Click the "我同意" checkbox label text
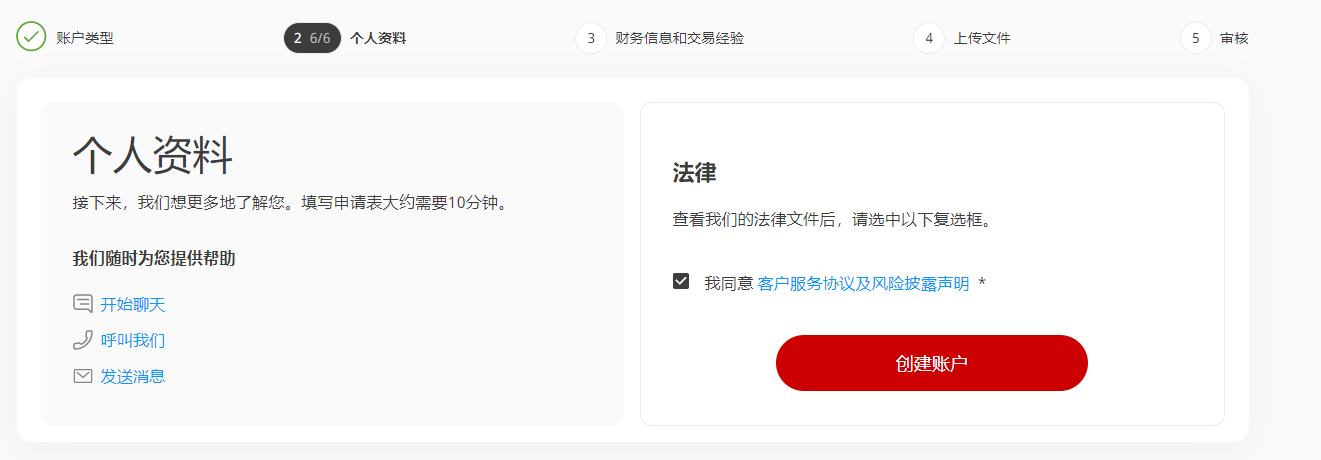This screenshot has width=1321, height=460. pyautogui.click(x=728, y=283)
